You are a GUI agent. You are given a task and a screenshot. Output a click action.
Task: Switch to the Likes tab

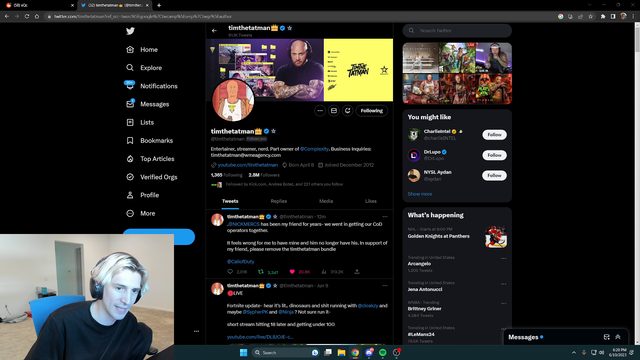371,201
